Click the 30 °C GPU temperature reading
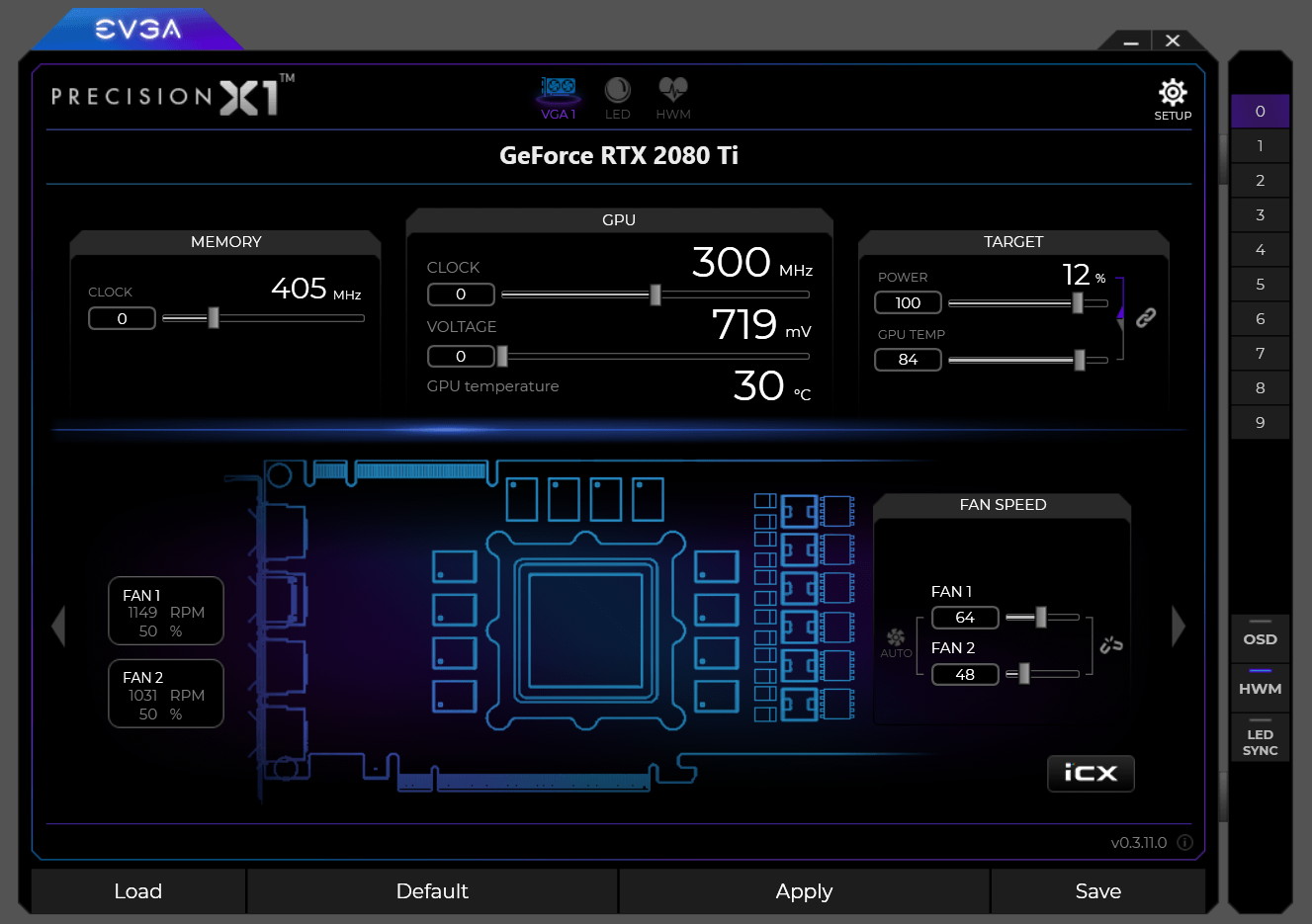The width and height of the screenshot is (1312, 924). 772,385
